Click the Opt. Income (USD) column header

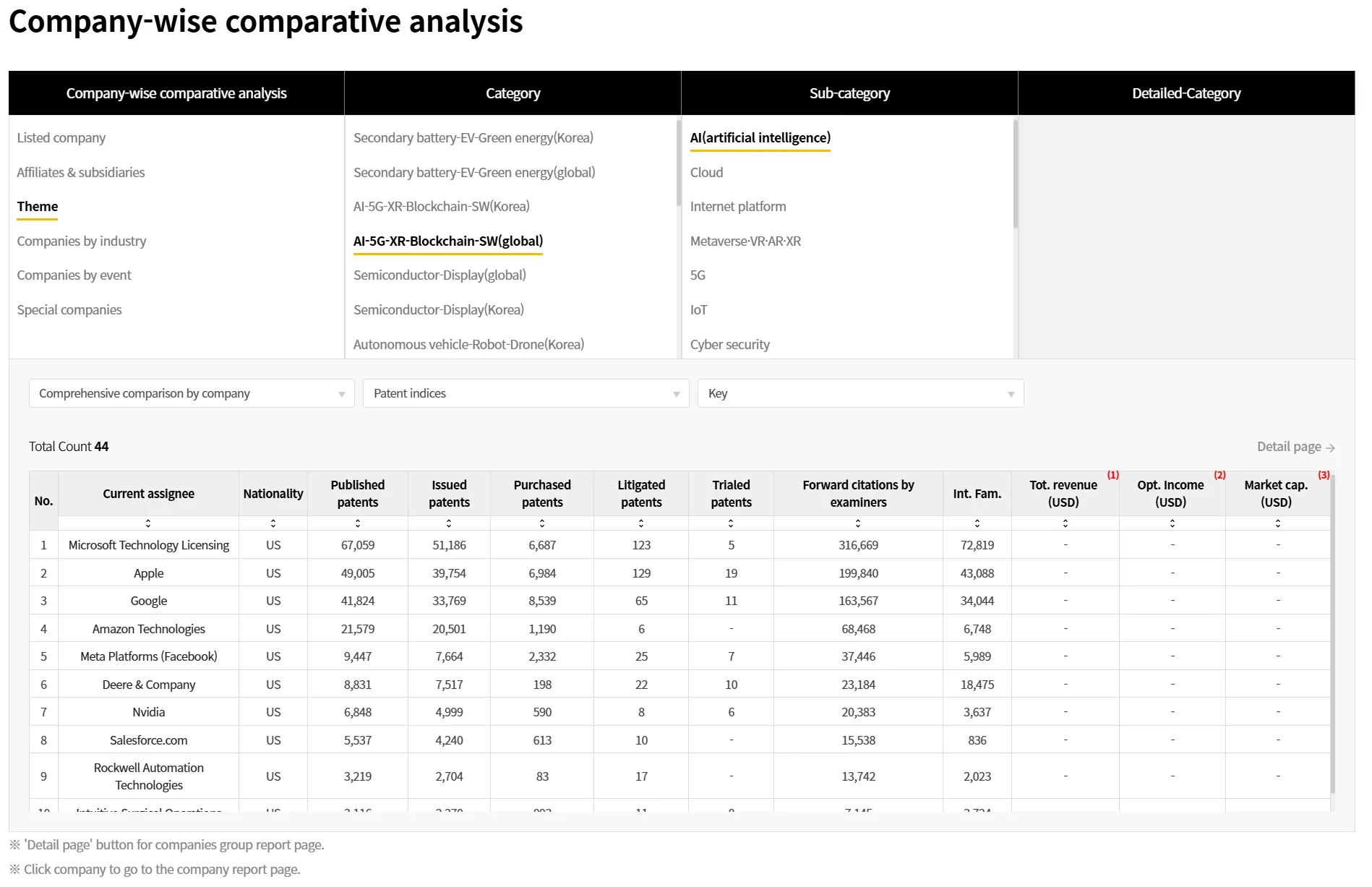1170,494
